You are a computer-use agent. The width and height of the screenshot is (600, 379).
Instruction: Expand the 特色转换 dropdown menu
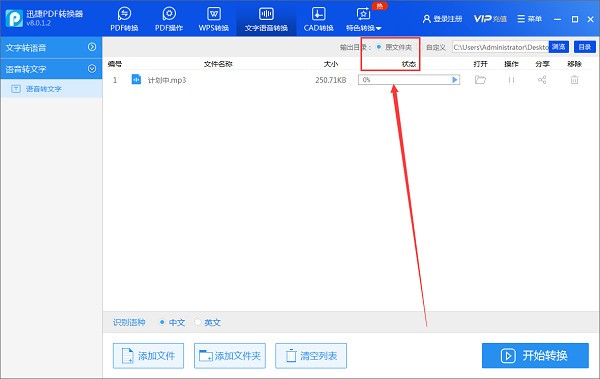[x=364, y=19]
